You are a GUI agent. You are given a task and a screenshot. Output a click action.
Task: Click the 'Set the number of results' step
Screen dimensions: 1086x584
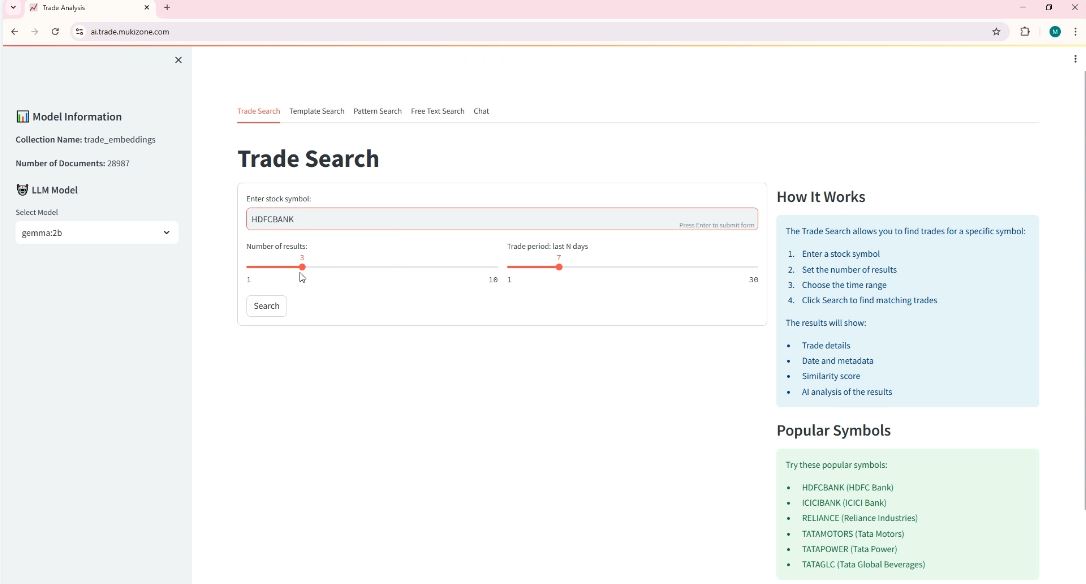click(x=849, y=270)
